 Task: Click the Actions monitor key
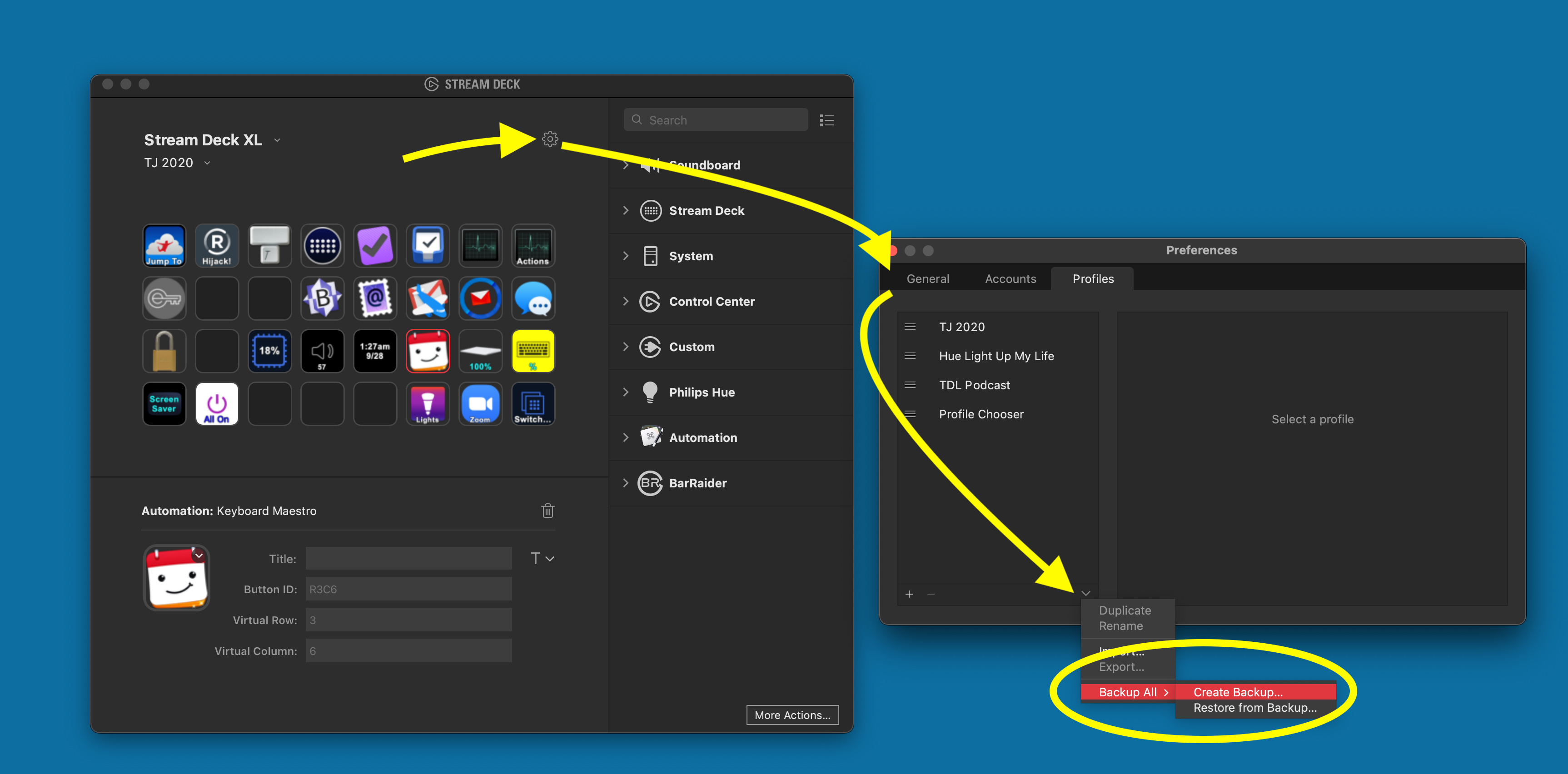coord(533,246)
